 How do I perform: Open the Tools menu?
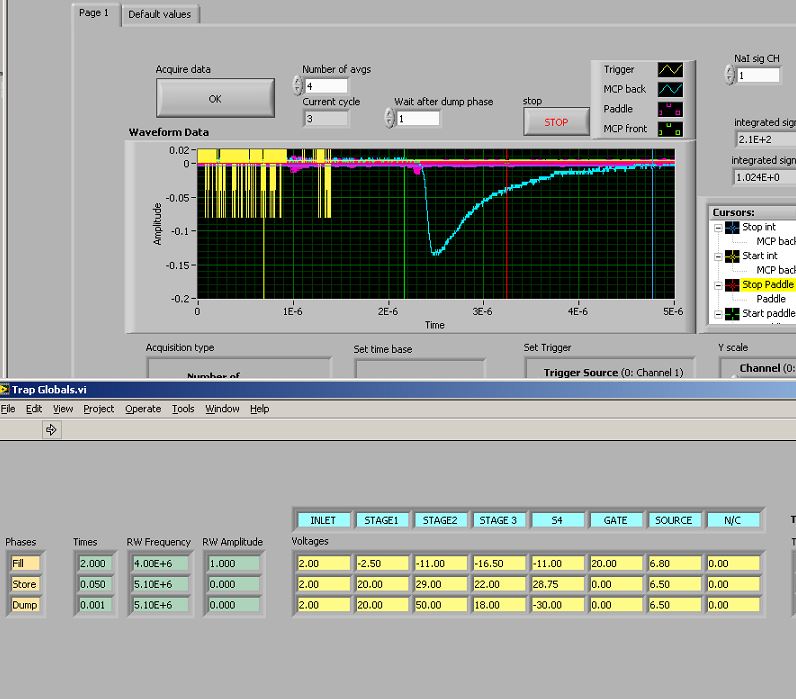(183, 409)
